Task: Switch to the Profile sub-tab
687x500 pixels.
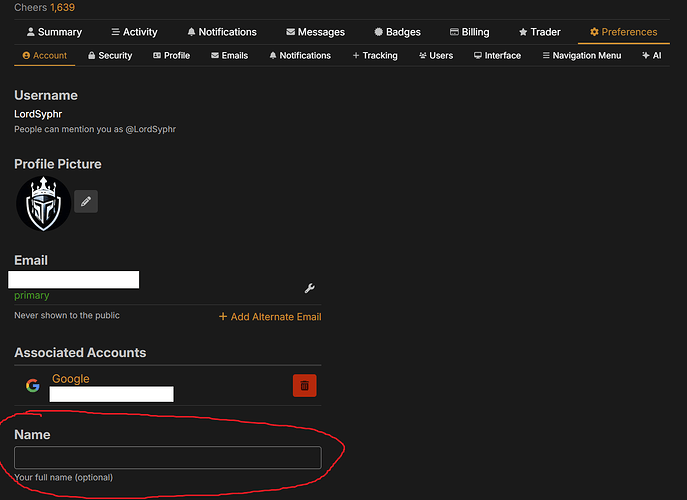Action: pyautogui.click(x=171, y=56)
